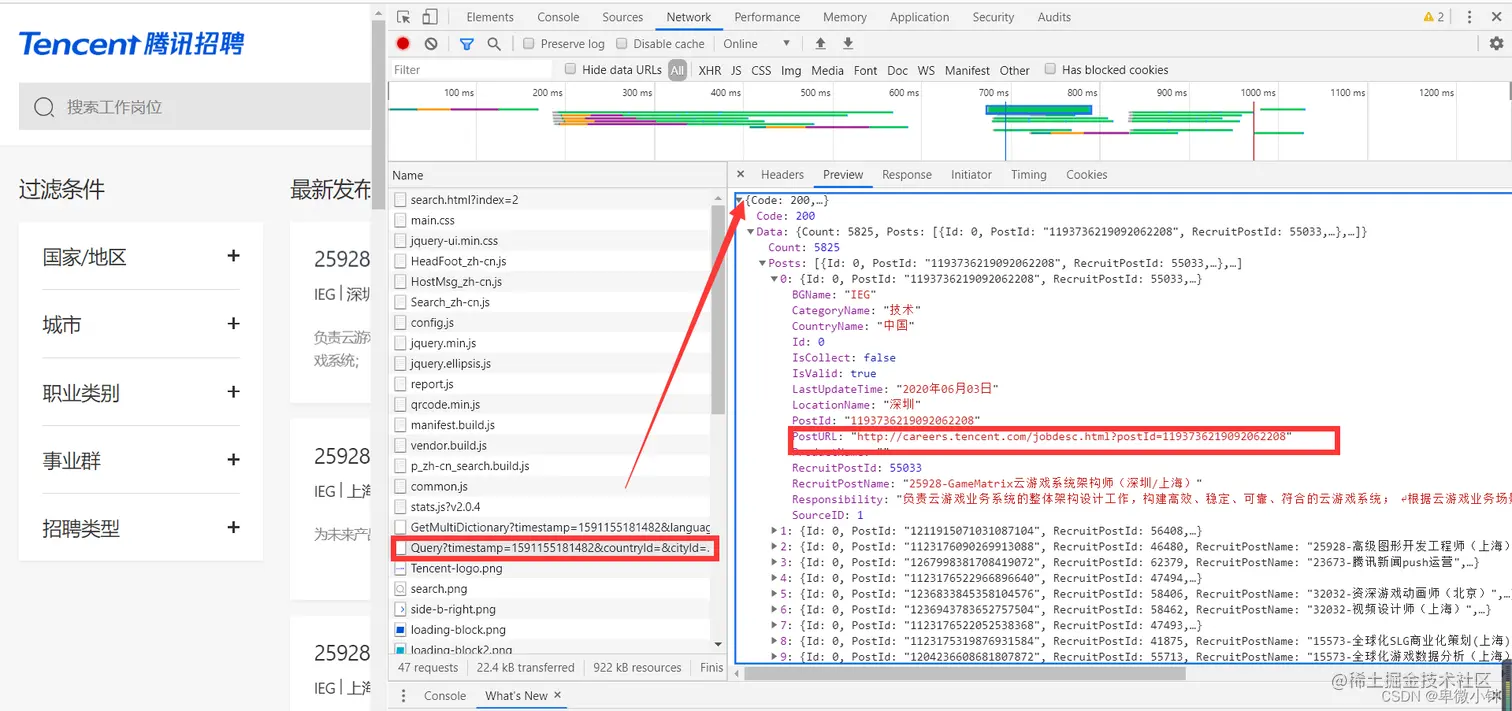1512x711 pixels.
Task: Select the GetMultiDictionary request row
Action: 555,527
